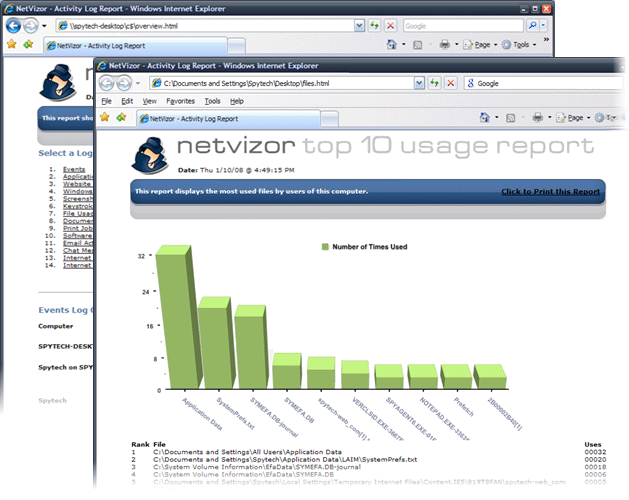Open Software link in rear window list
This screenshot has height=500, width=629.
(78, 236)
